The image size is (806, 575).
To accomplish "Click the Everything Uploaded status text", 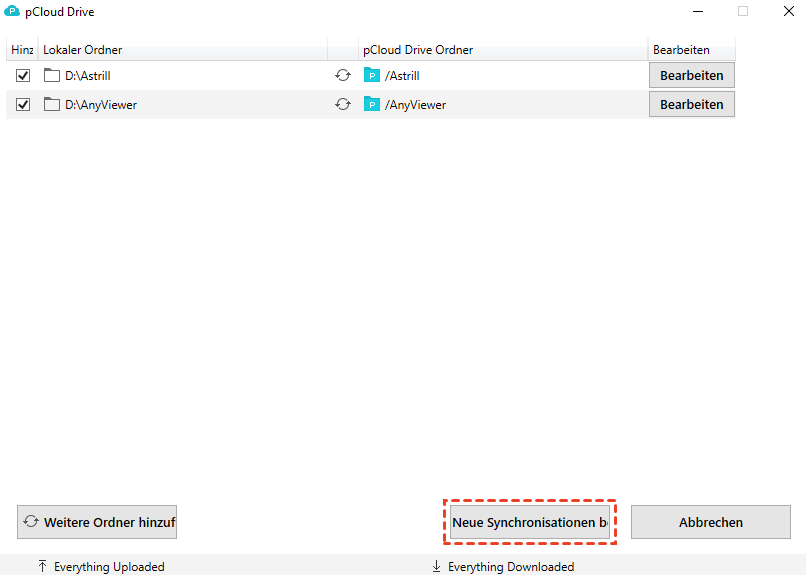I will coord(109,566).
